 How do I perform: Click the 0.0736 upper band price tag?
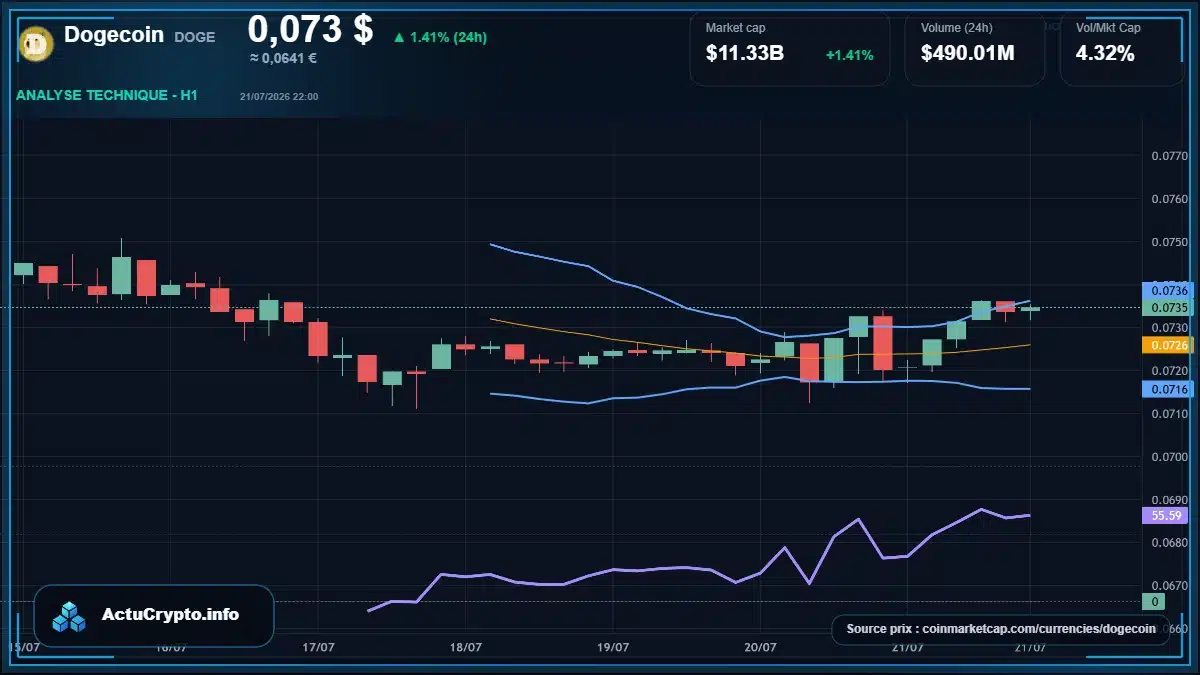coord(1168,290)
